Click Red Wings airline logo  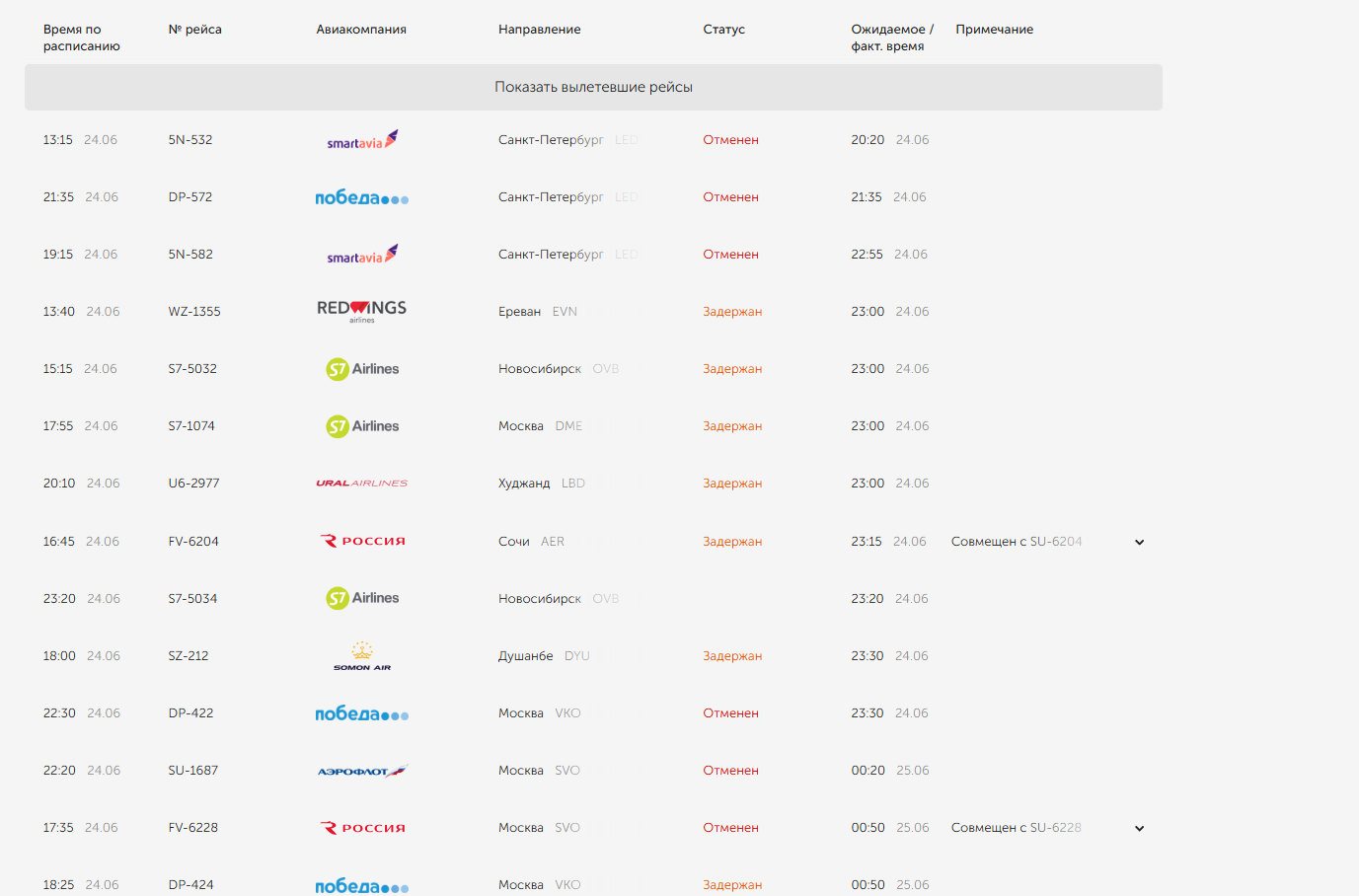pos(362,311)
